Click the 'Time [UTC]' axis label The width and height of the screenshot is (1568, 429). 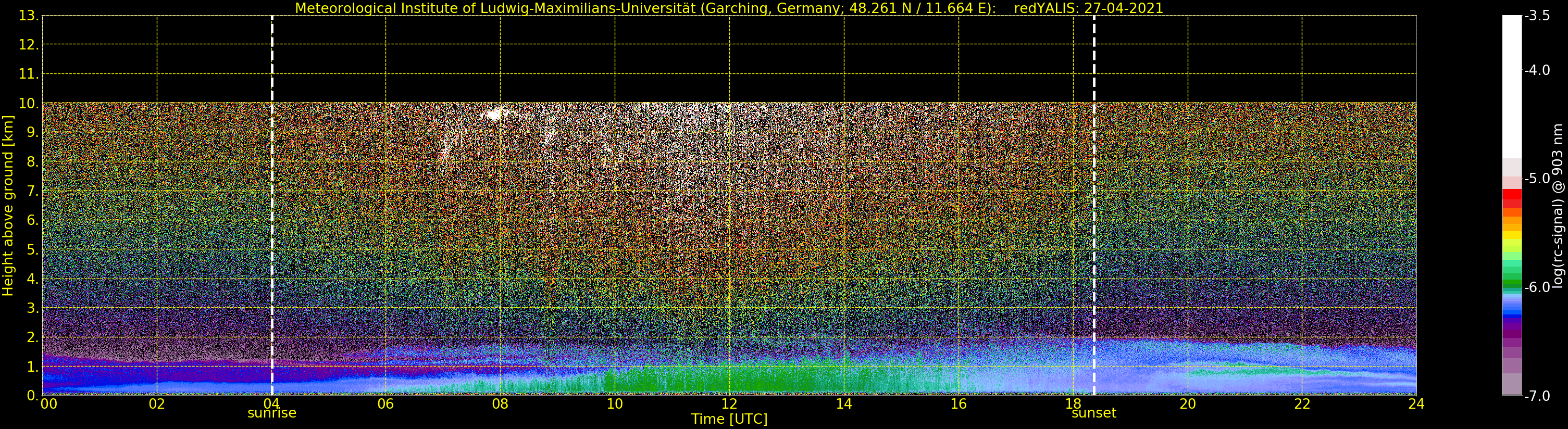point(729,419)
